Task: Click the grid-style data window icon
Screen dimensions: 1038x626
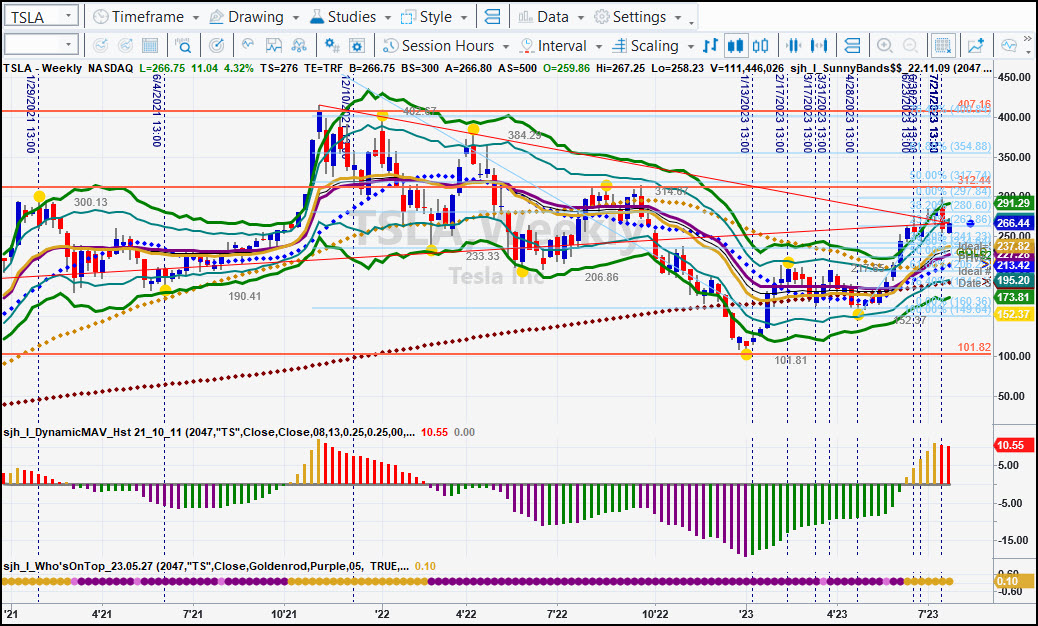Action: [150, 46]
